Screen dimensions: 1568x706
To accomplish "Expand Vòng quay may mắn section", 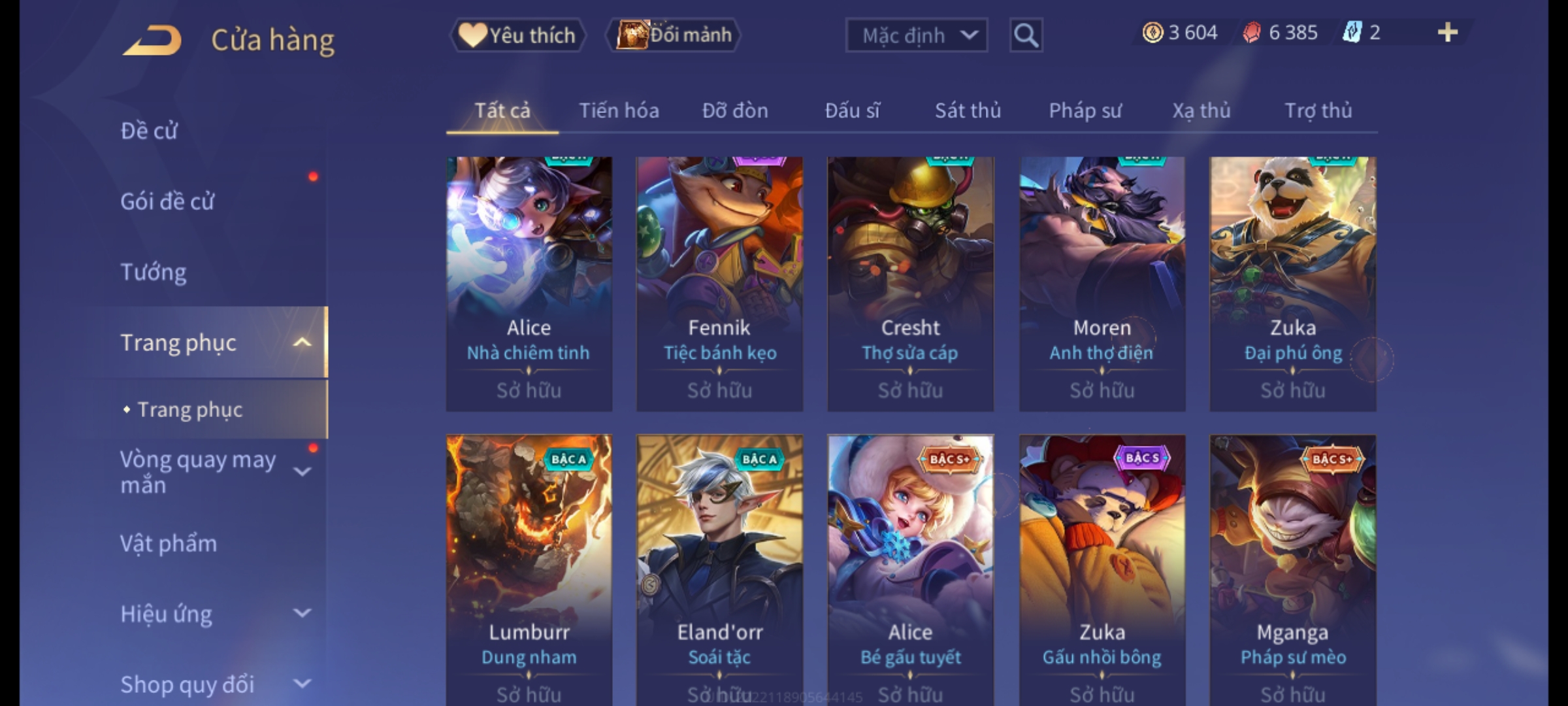I will (302, 471).
